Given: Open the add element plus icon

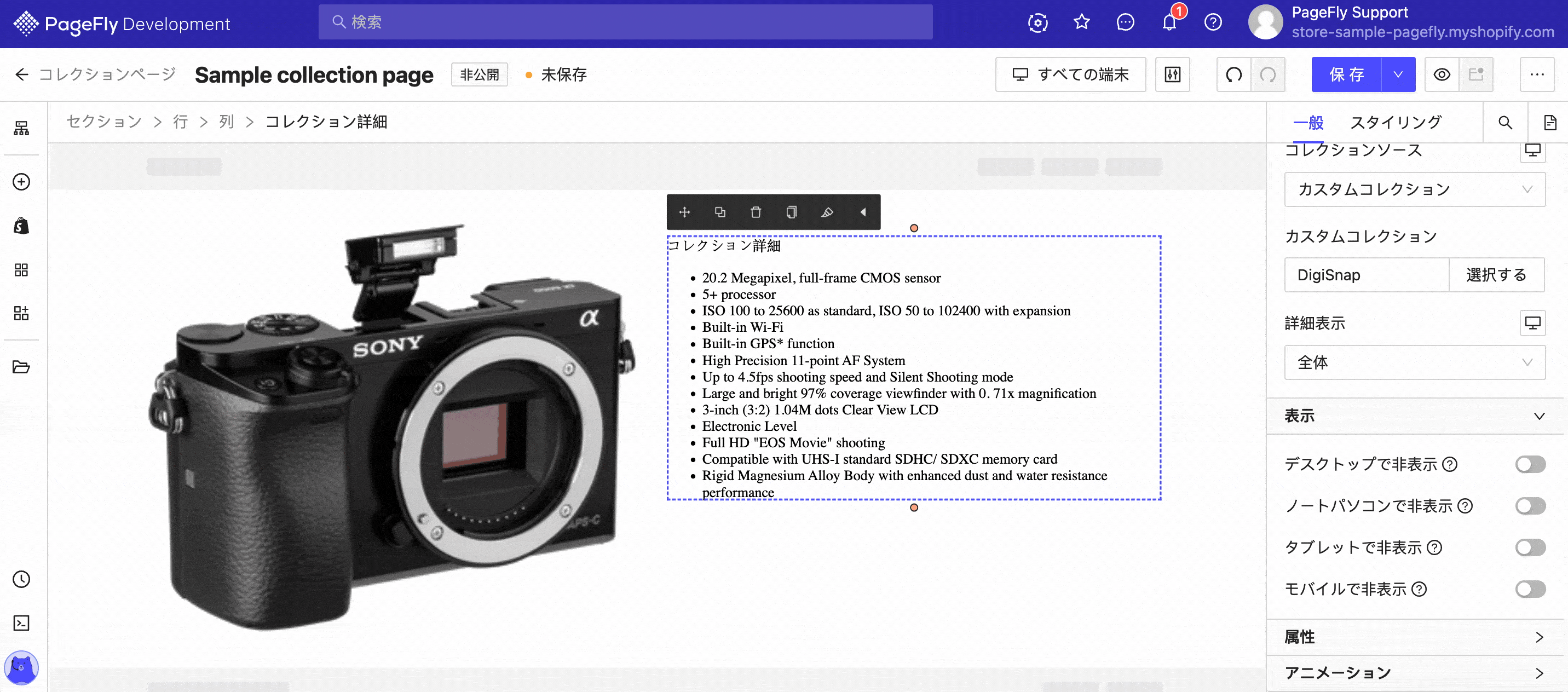Looking at the screenshot, I should (21, 182).
